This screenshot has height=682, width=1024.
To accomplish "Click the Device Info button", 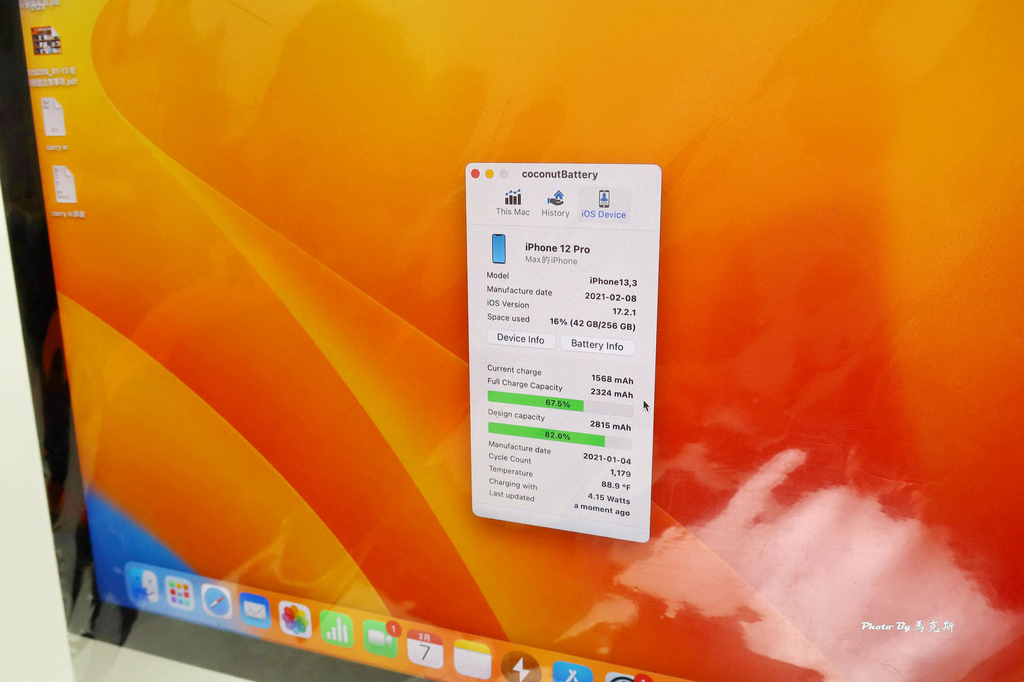I will coord(520,338).
